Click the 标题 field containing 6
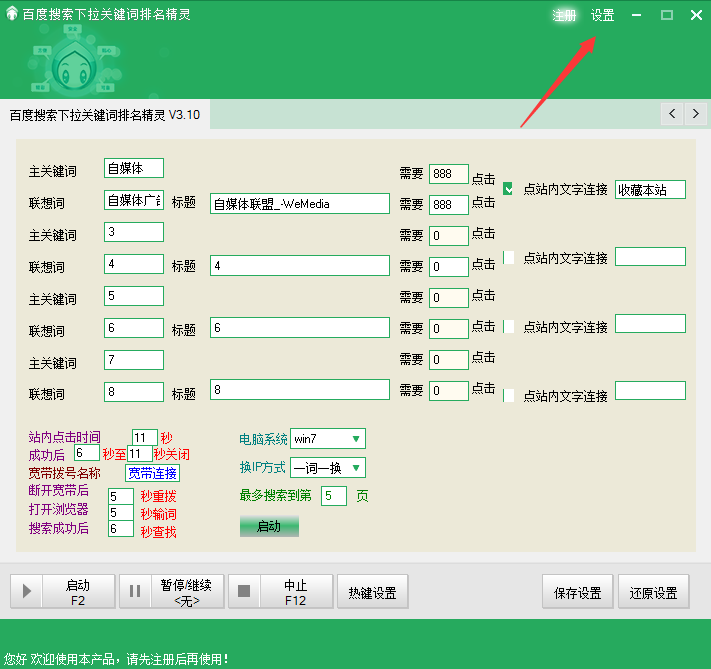The image size is (711, 669). (300, 327)
